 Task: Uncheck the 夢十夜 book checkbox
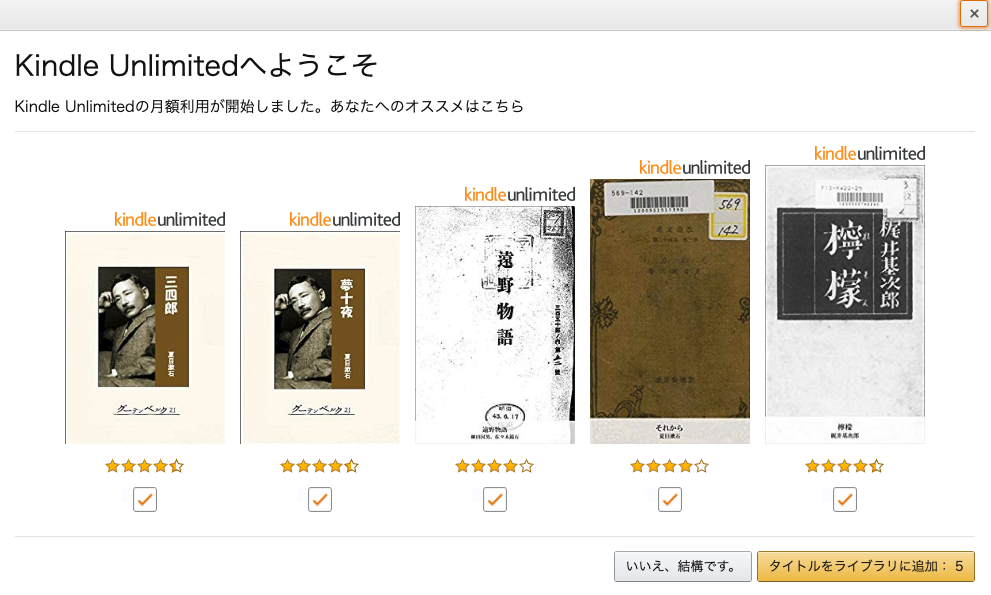point(320,500)
